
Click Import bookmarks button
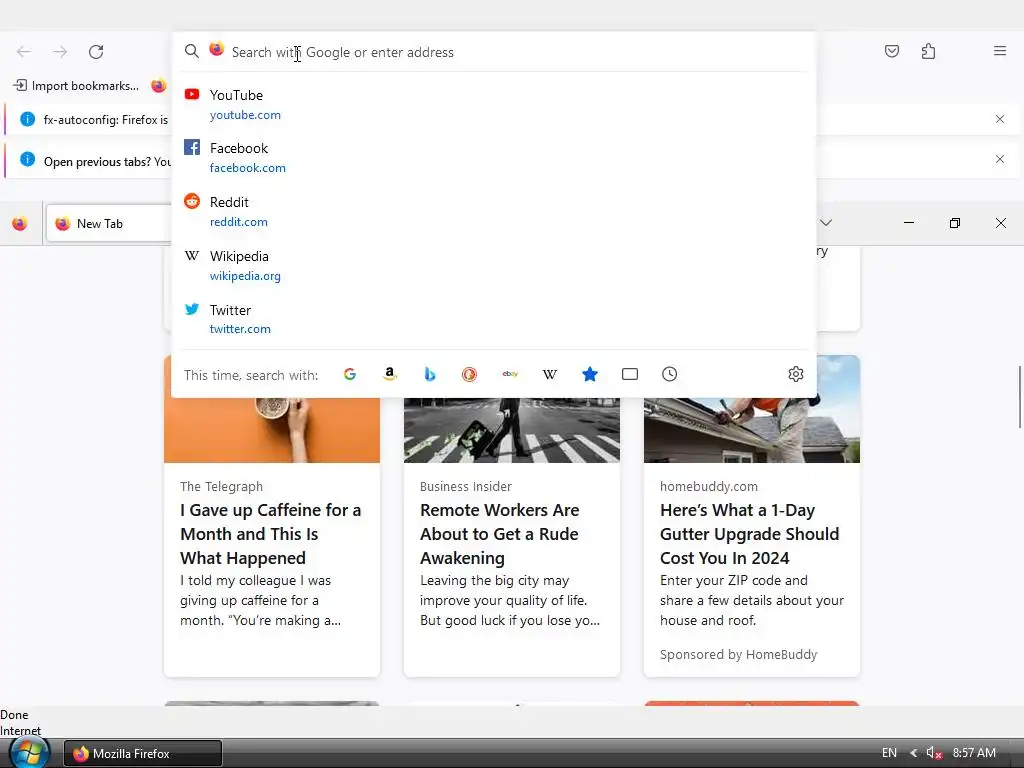tap(76, 86)
